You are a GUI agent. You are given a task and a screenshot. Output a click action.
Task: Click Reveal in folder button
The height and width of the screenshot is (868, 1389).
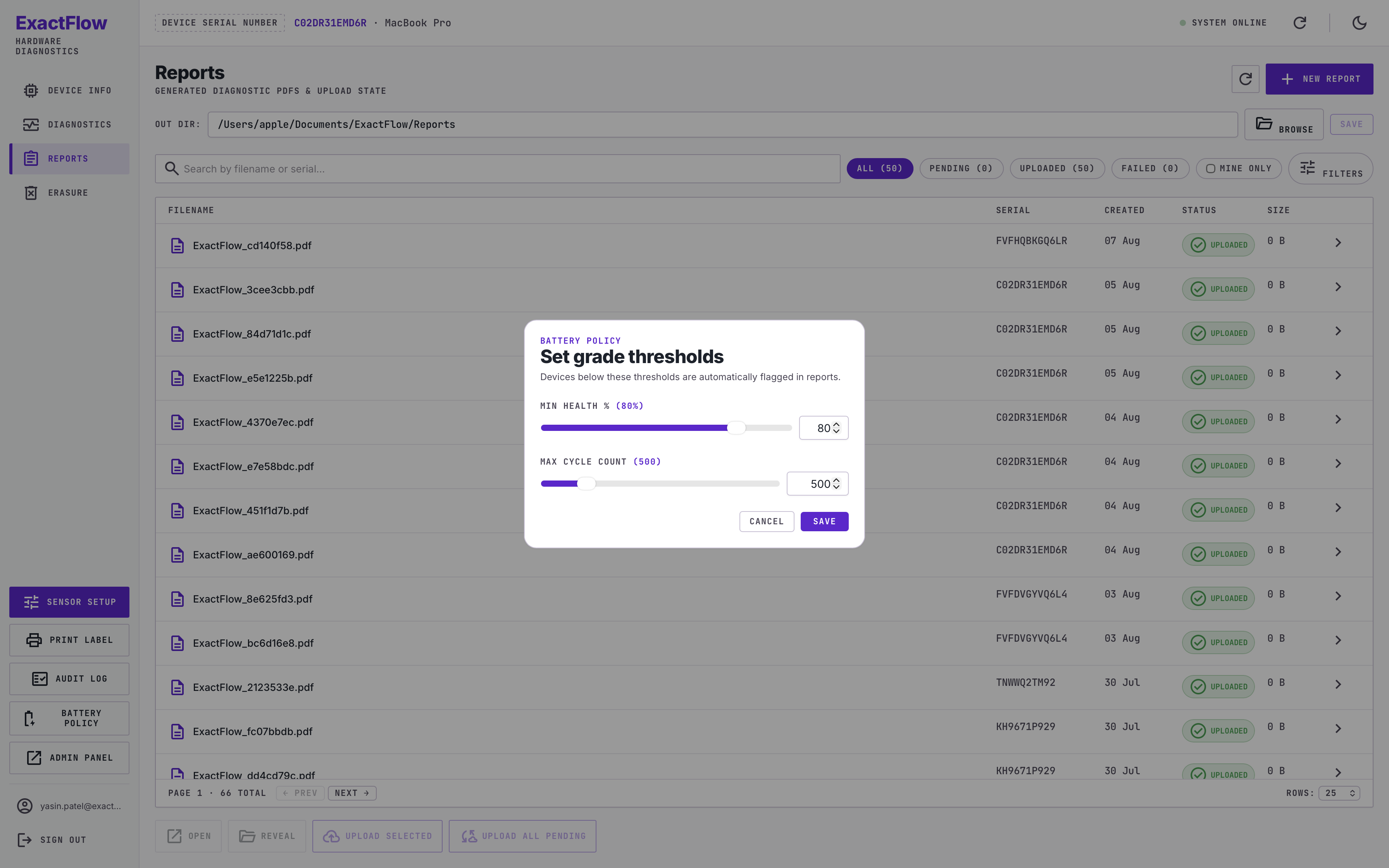point(267,837)
